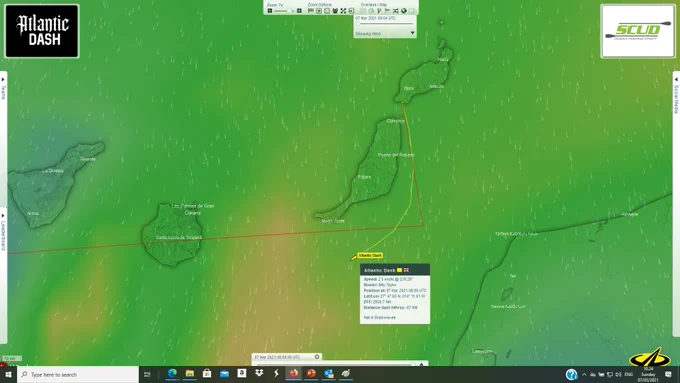This screenshot has width=680, height=383.
Task: Show hidden system tray icons
Action: [584, 374]
